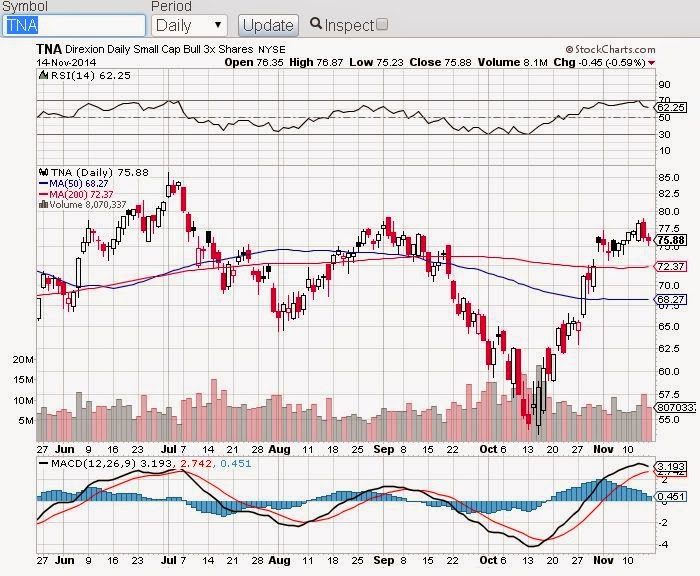Click the Inspect magnifying glass icon

[x=316, y=23]
